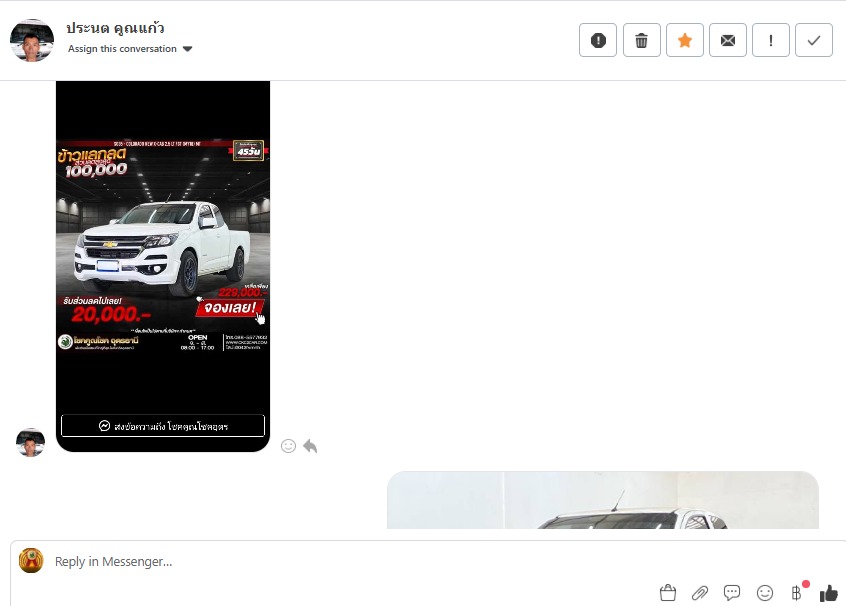Mark conversation done with checkmark

pyautogui.click(x=814, y=40)
